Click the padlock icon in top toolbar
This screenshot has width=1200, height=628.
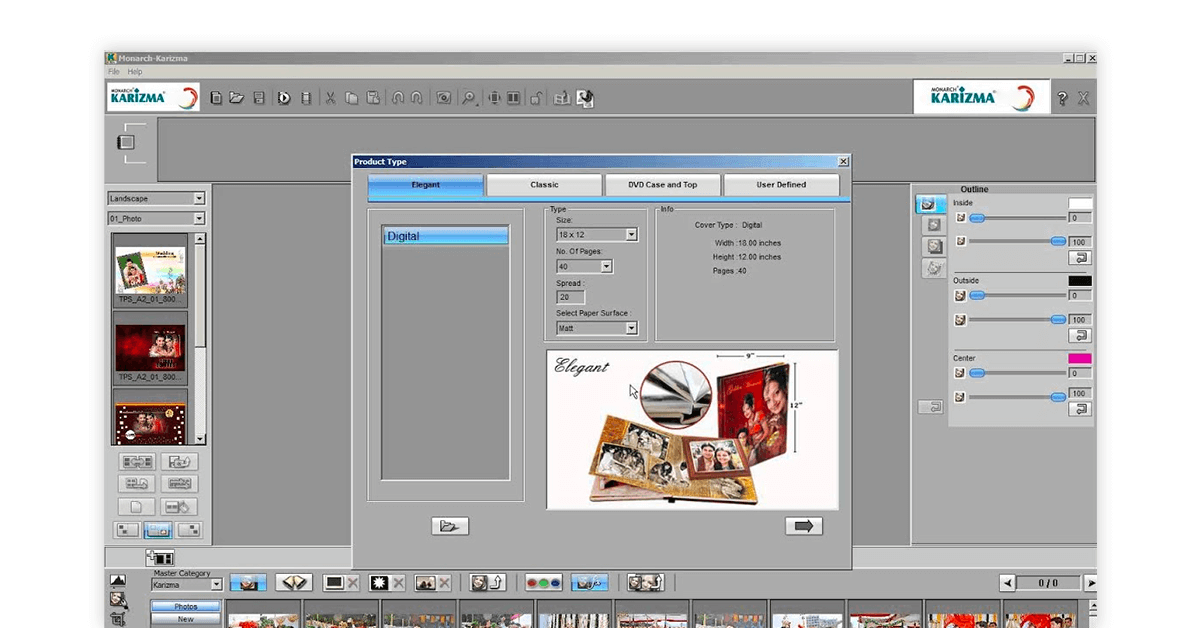pos(537,98)
